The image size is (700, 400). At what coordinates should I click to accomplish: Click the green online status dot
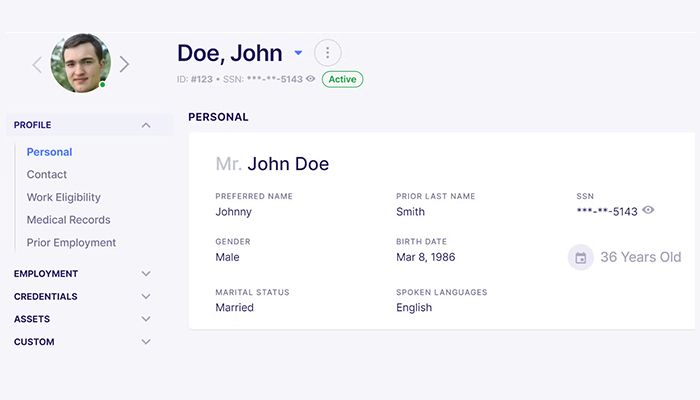click(x=102, y=85)
